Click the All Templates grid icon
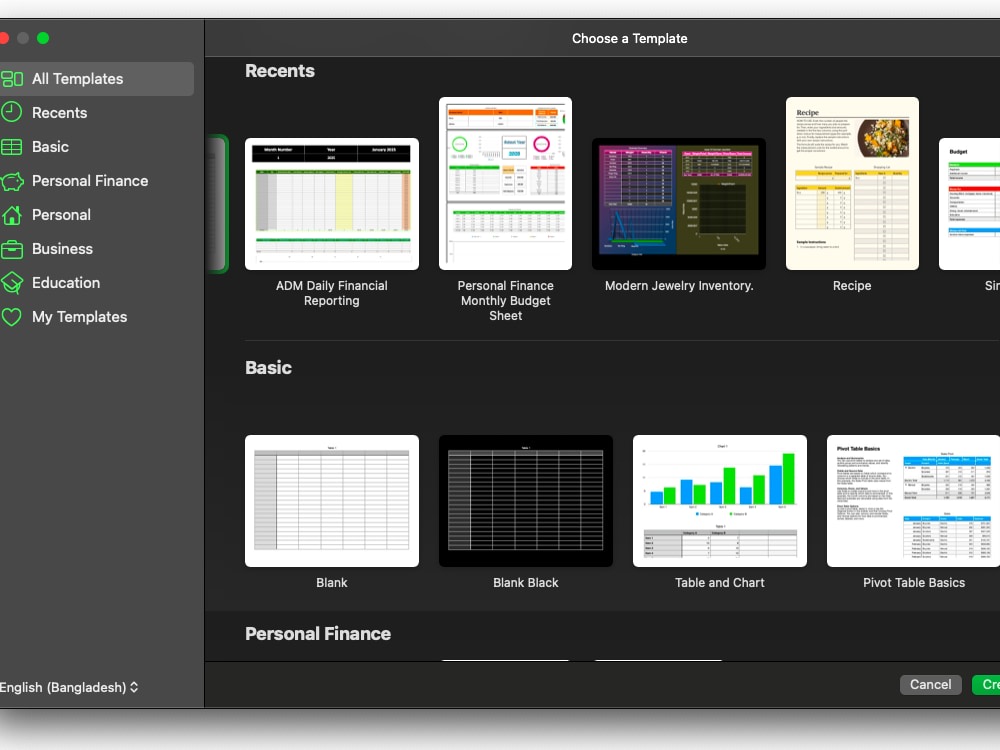The height and width of the screenshot is (750, 1000). pos(12,79)
